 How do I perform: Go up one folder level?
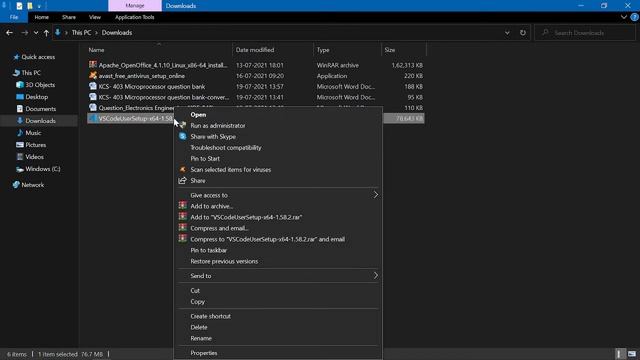coord(46,33)
